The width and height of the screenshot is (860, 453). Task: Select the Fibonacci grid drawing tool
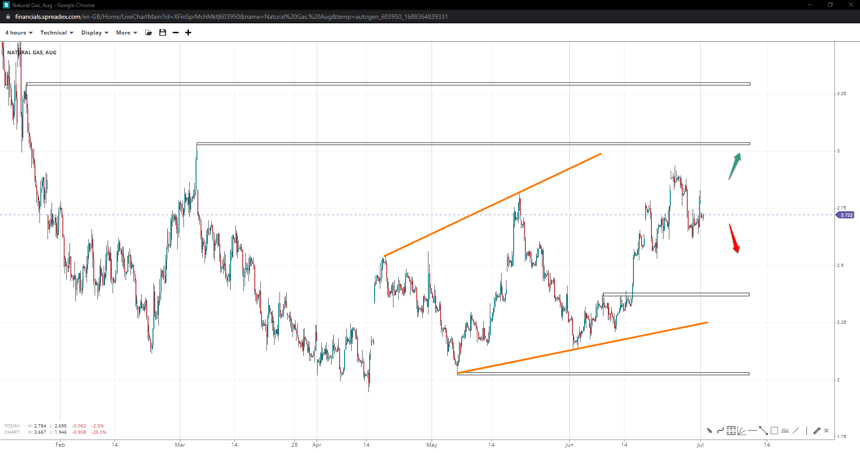point(731,431)
